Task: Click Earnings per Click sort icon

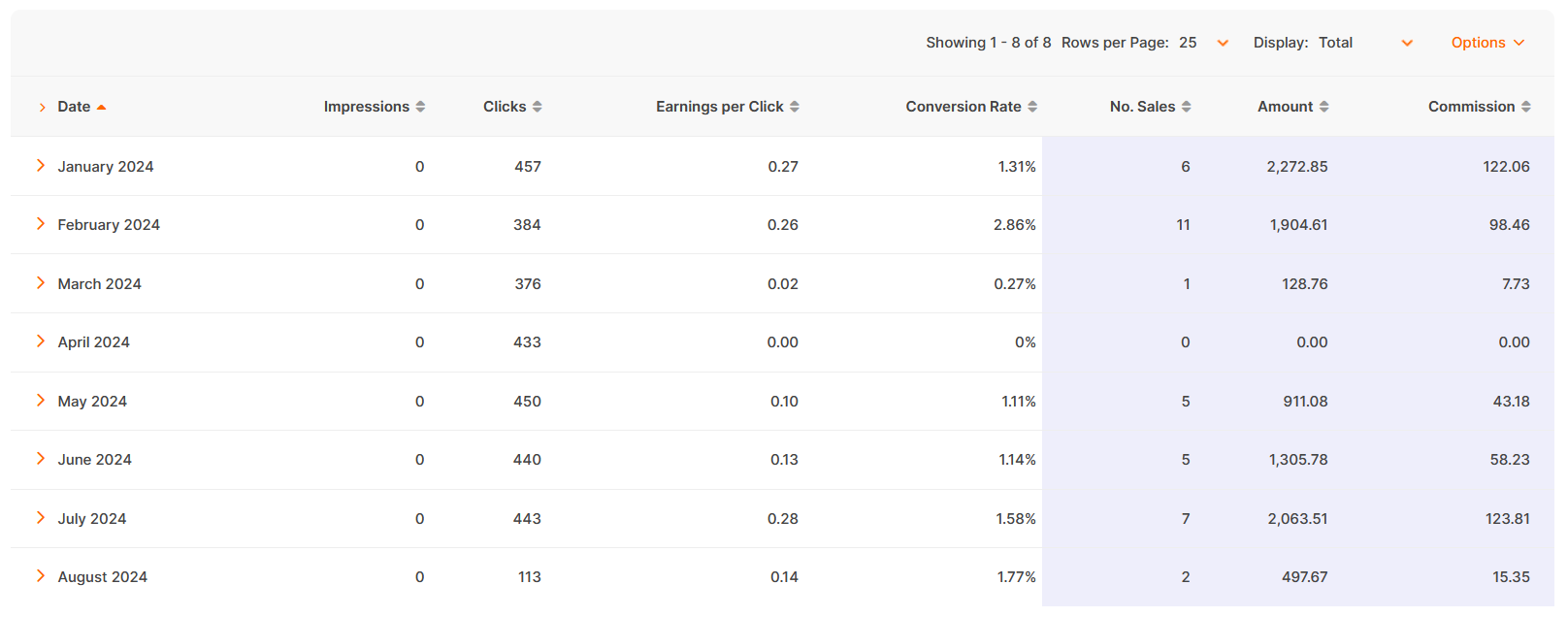Action: coord(795,107)
